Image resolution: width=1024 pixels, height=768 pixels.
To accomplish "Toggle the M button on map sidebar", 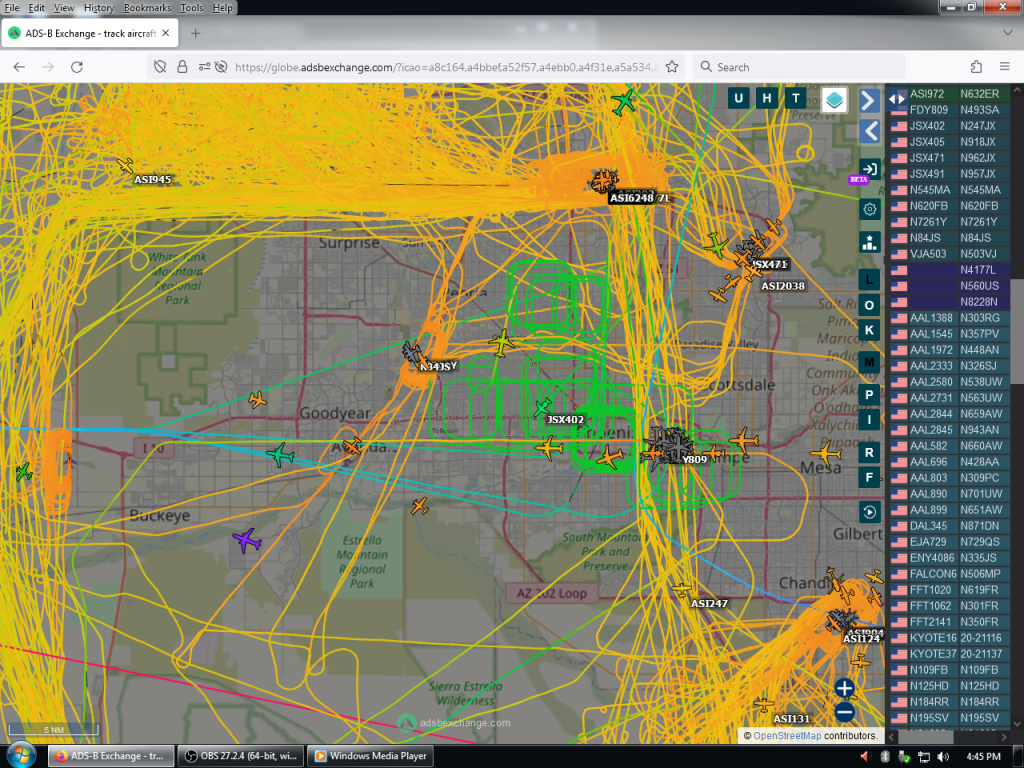I will pos(869,362).
